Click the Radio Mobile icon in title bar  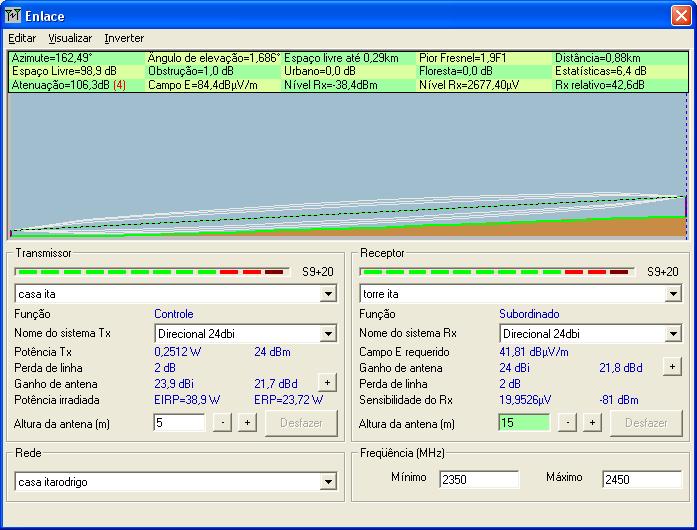(13, 16)
